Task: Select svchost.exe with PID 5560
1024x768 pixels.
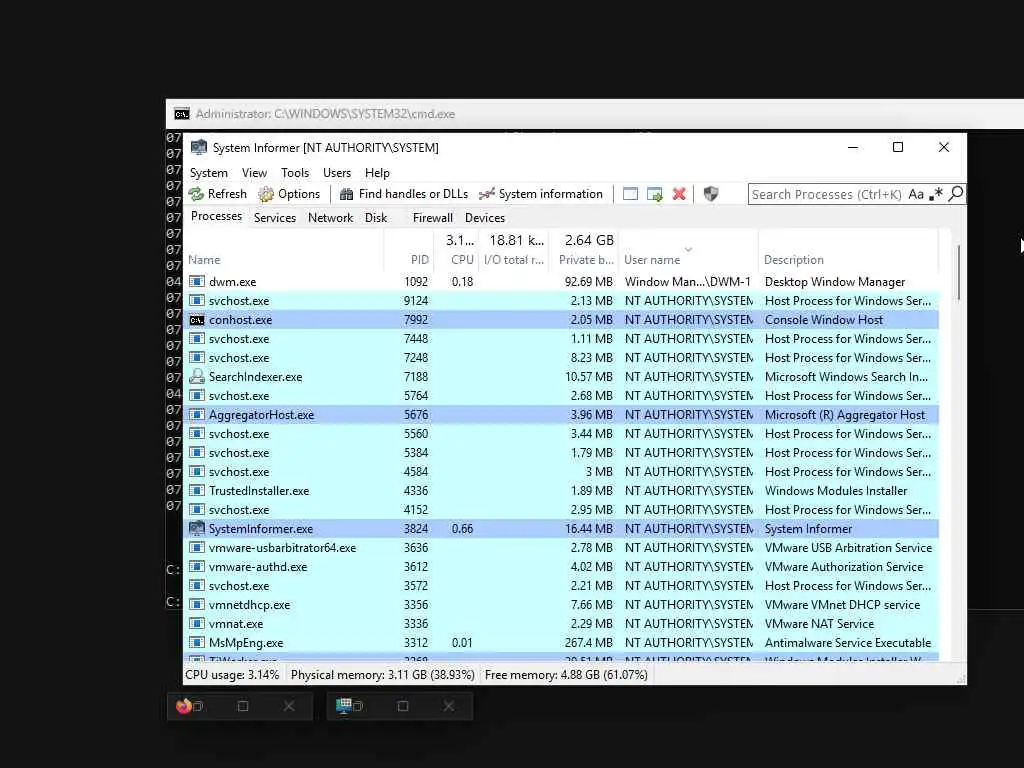Action: (562, 434)
